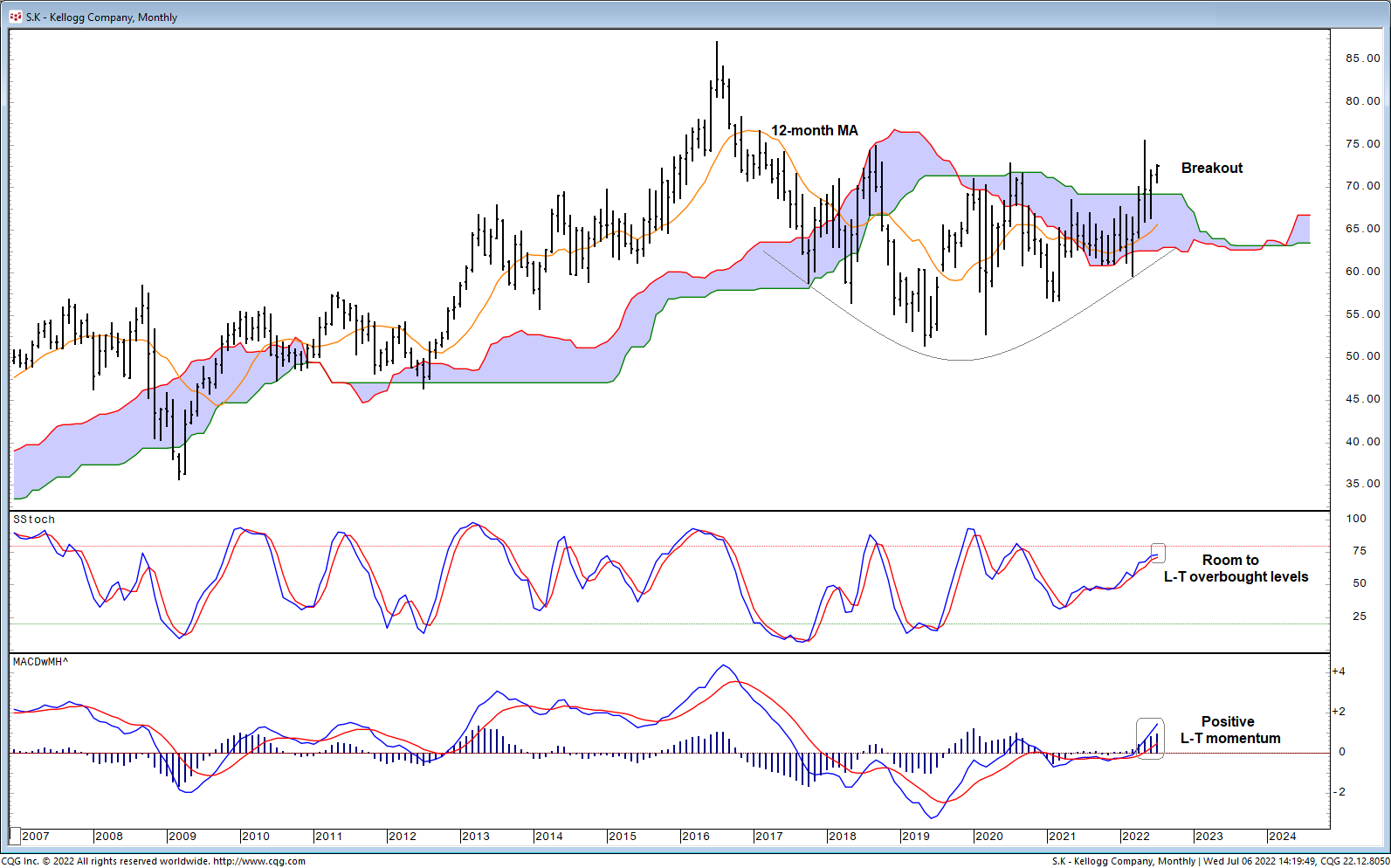Screen dimensions: 1391x868
Task: Click the 2022 year label on time axis
Action: point(1136,837)
